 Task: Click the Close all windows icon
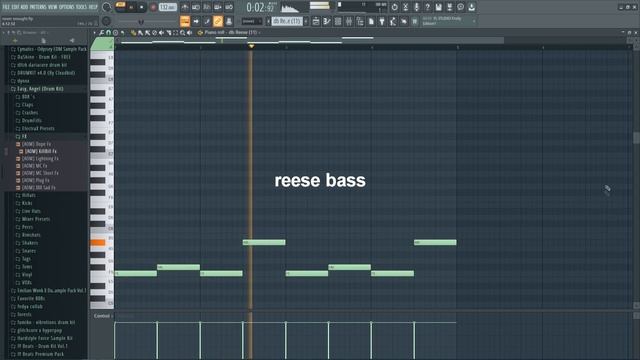pos(404,21)
